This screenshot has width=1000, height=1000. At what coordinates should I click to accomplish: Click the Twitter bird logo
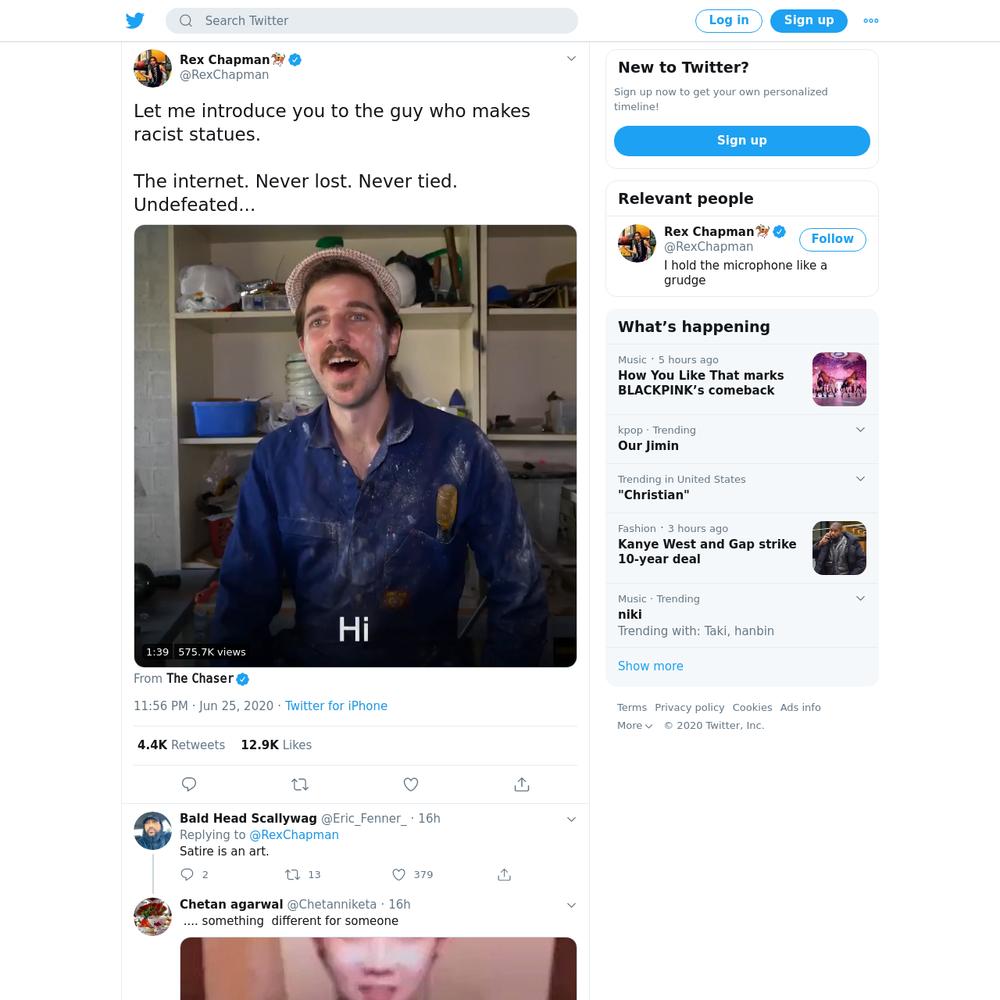pyautogui.click(x=135, y=20)
